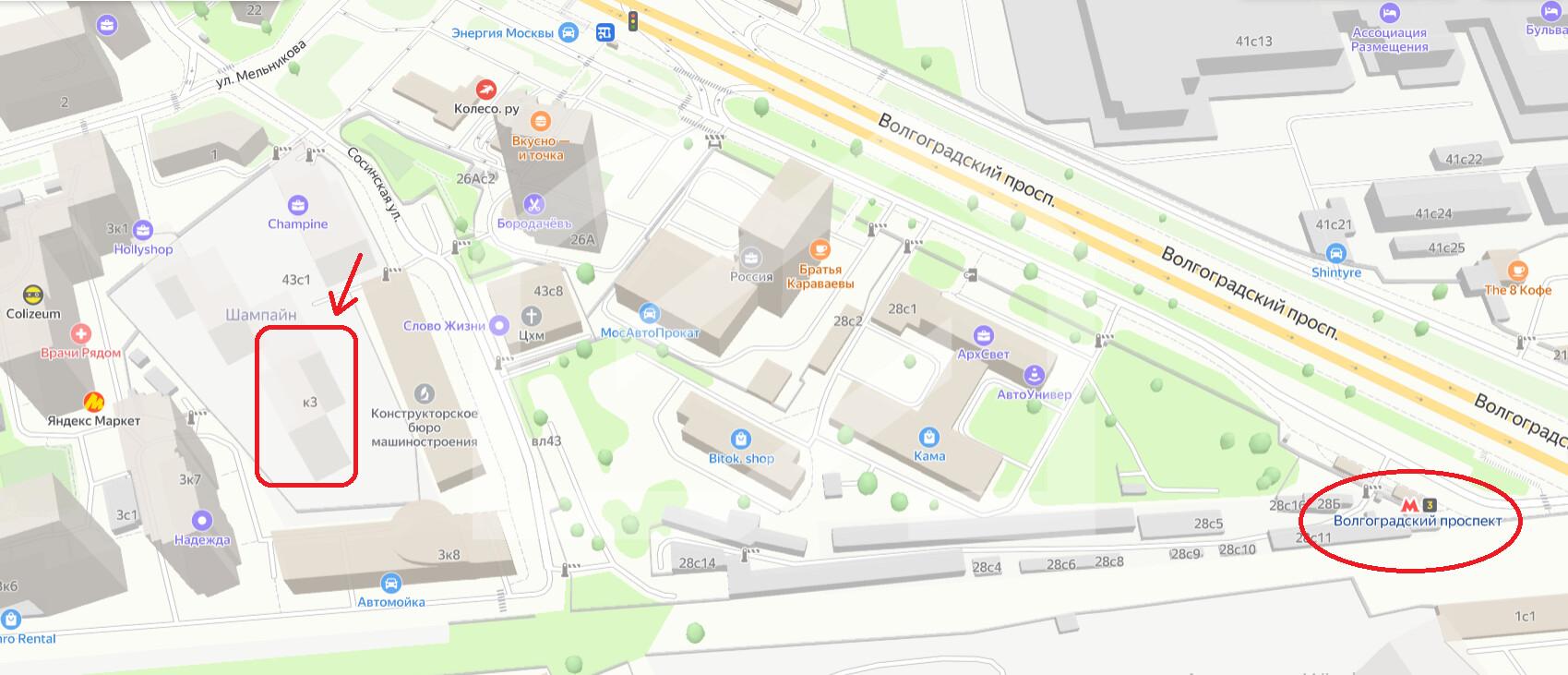Select the Слово Жизни place label
Screen dimensions: 1568x675
coord(444,326)
